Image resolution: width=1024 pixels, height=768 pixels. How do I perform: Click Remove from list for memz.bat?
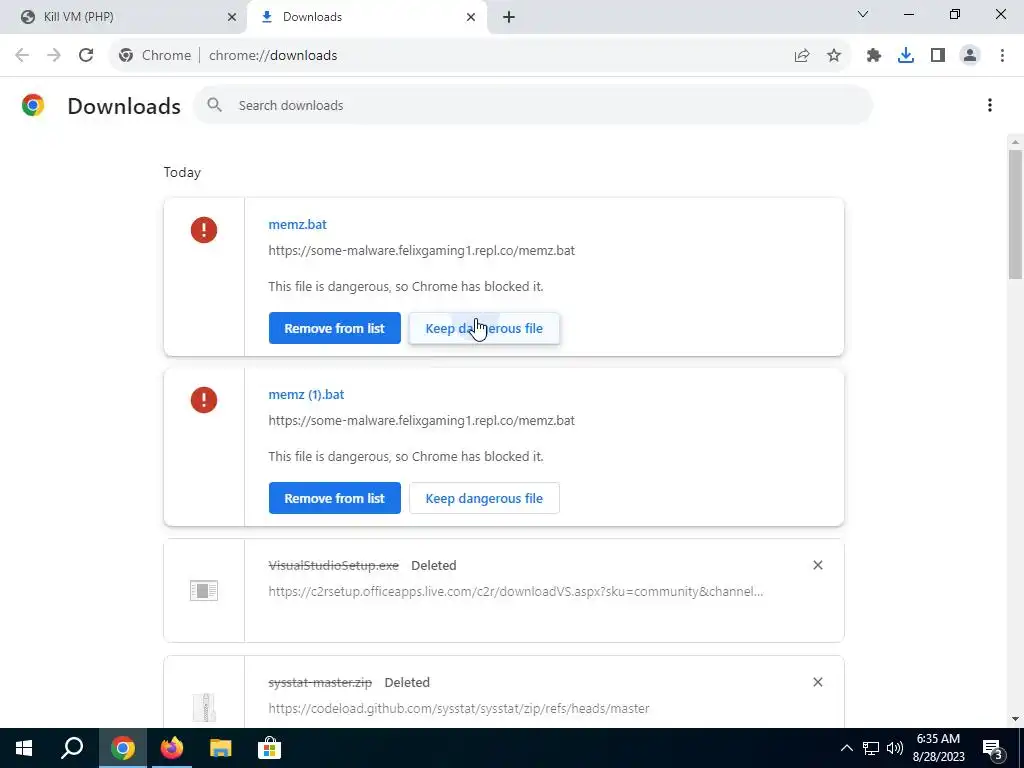[x=334, y=328]
